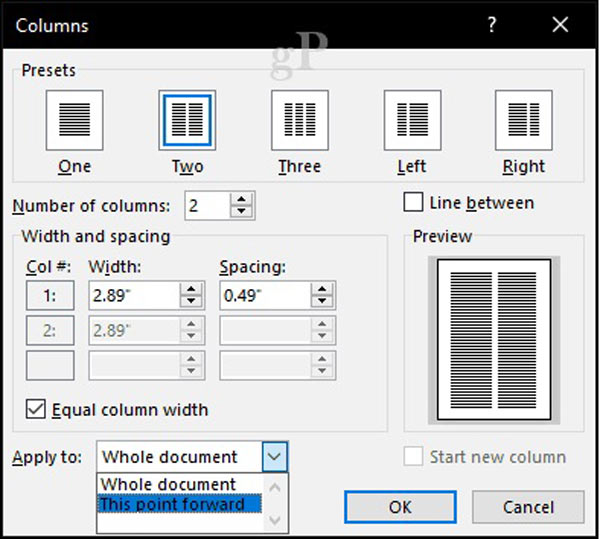Increase number of columns with up arrow
The height and width of the screenshot is (539, 600).
pyautogui.click(x=241, y=199)
